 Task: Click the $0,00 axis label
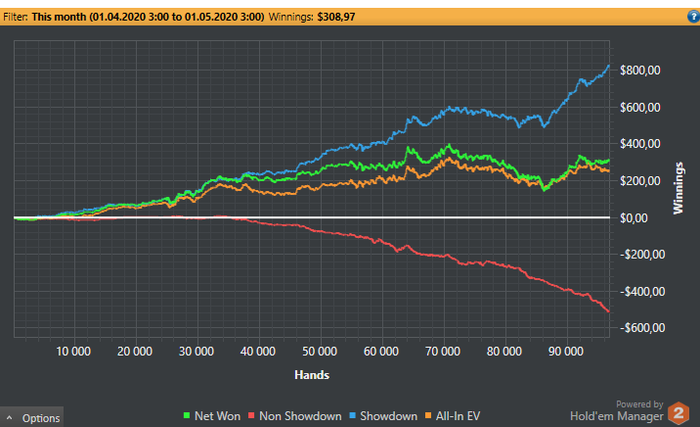(x=634, y=218)
